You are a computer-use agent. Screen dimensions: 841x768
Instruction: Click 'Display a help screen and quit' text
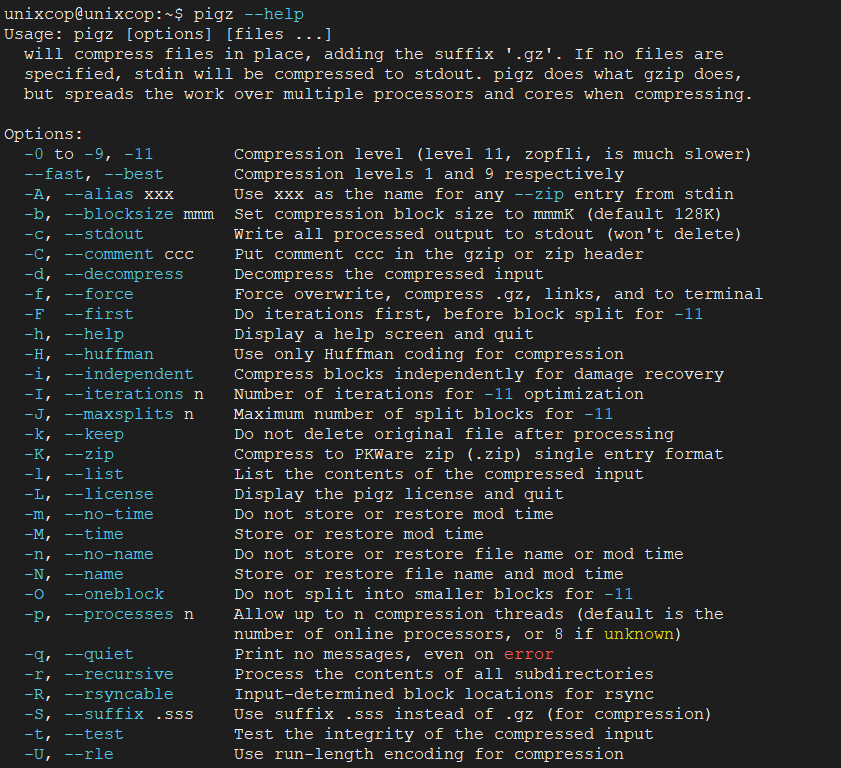[x=384, y=335]
